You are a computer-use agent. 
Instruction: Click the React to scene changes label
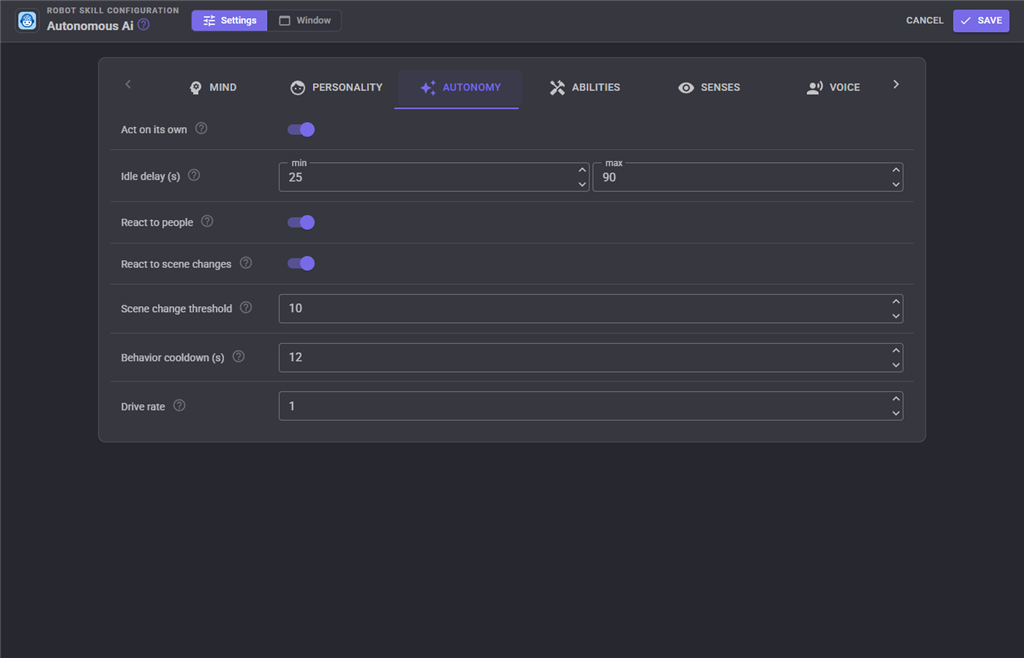(176, 264)
